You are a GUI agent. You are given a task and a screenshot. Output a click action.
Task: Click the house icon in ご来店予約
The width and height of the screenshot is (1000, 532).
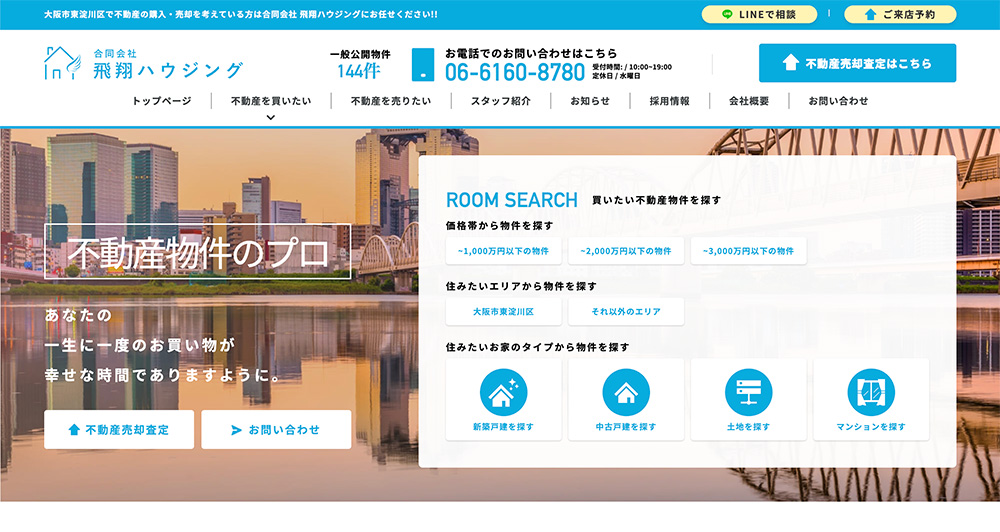(x=869, y=15)
